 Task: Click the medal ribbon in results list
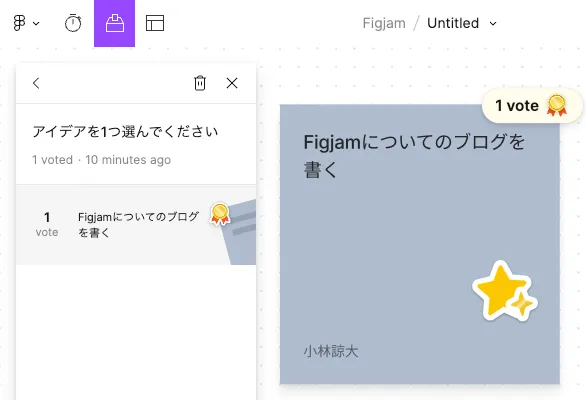click(220, 214)
